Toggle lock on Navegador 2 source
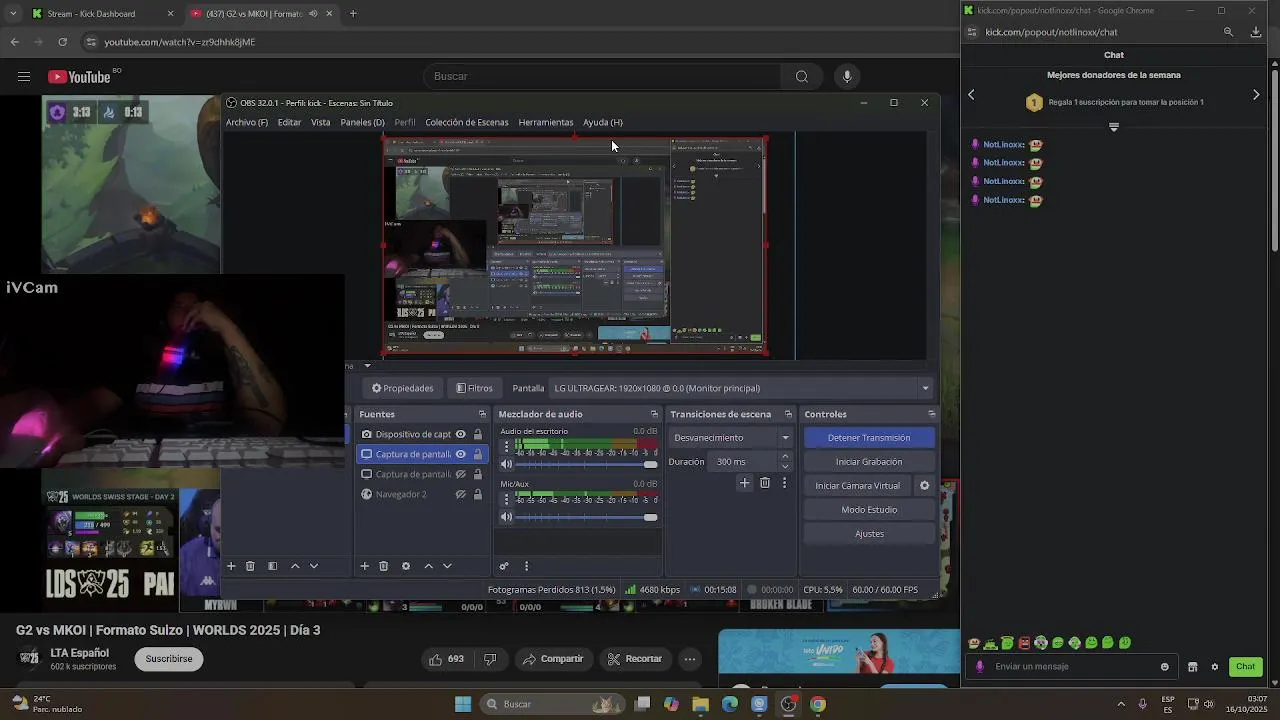The image size is (1280, 720). pos(478,494)
